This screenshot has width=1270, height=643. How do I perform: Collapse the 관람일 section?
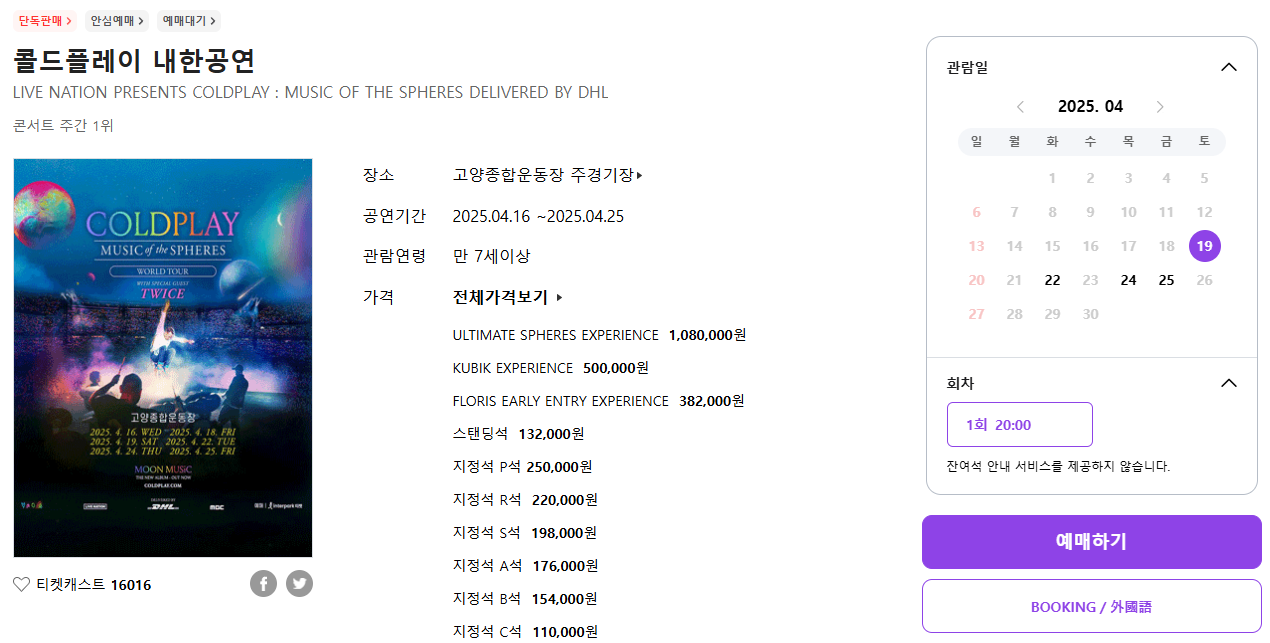1229,67
